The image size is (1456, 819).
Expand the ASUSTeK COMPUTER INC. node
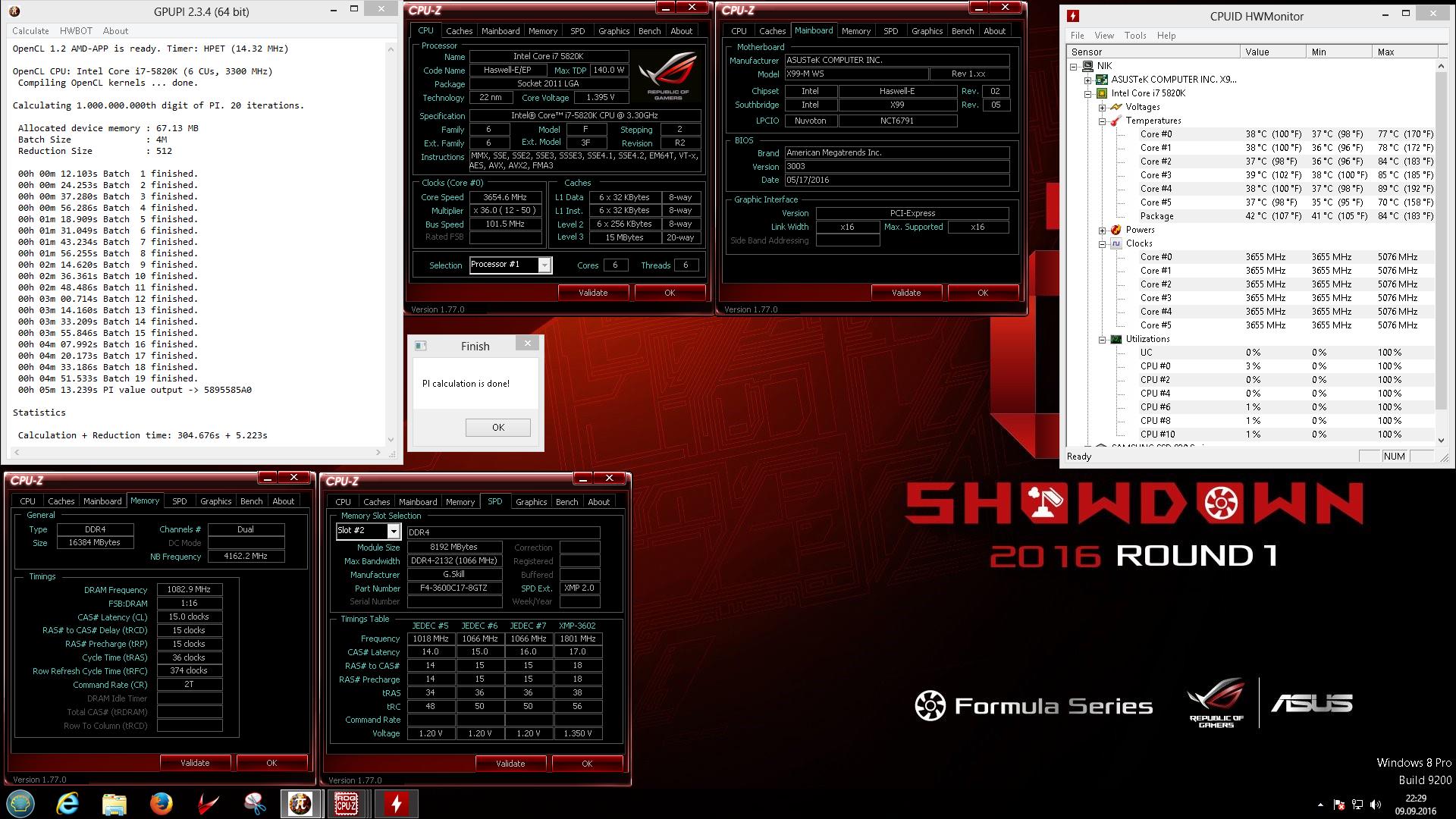1087,80
